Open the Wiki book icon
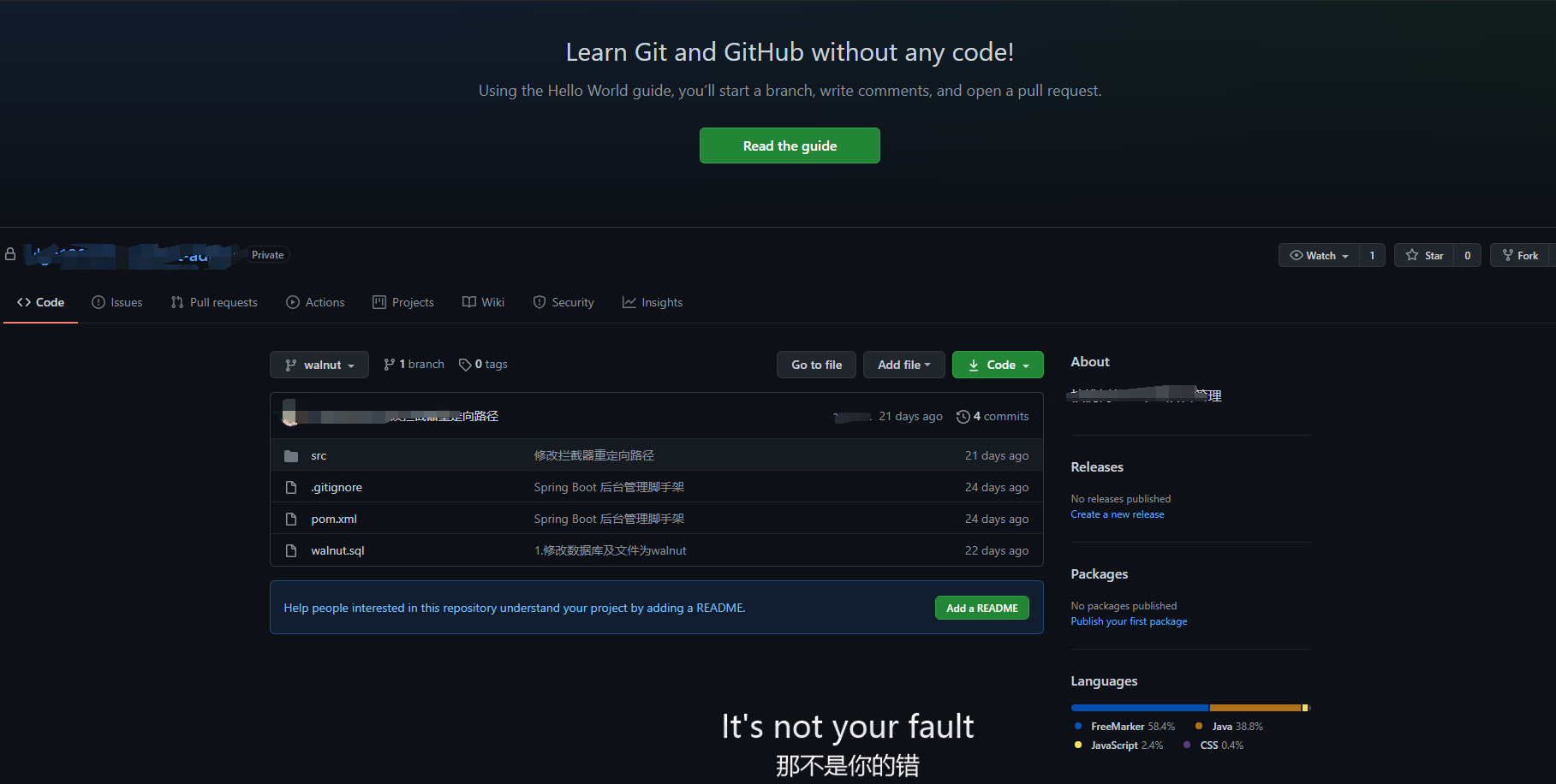1556x784 pixels. click(468, 302)
